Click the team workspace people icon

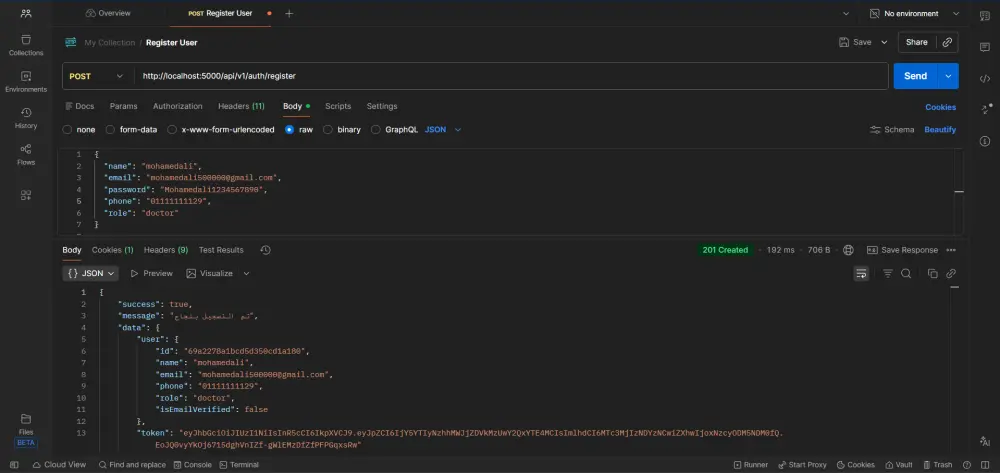[x=26, y=13]
